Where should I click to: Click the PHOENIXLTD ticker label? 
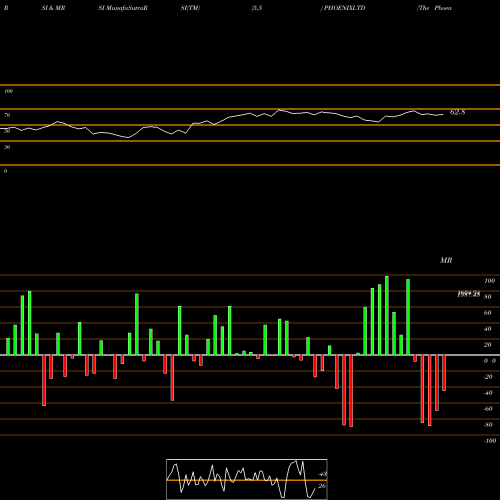point(345,8)
